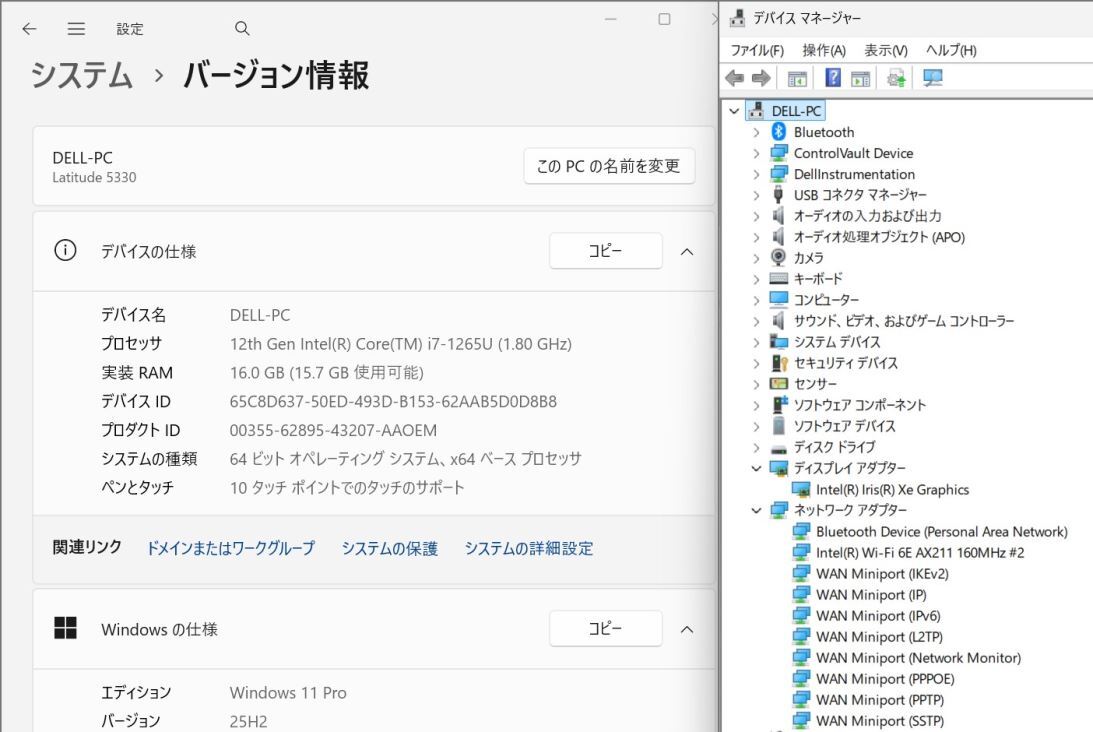Viewport: 1093px width, 732px height.
Task: Open Device Manager Help via the toolbar icon
Action: click(x=832, y=78)
